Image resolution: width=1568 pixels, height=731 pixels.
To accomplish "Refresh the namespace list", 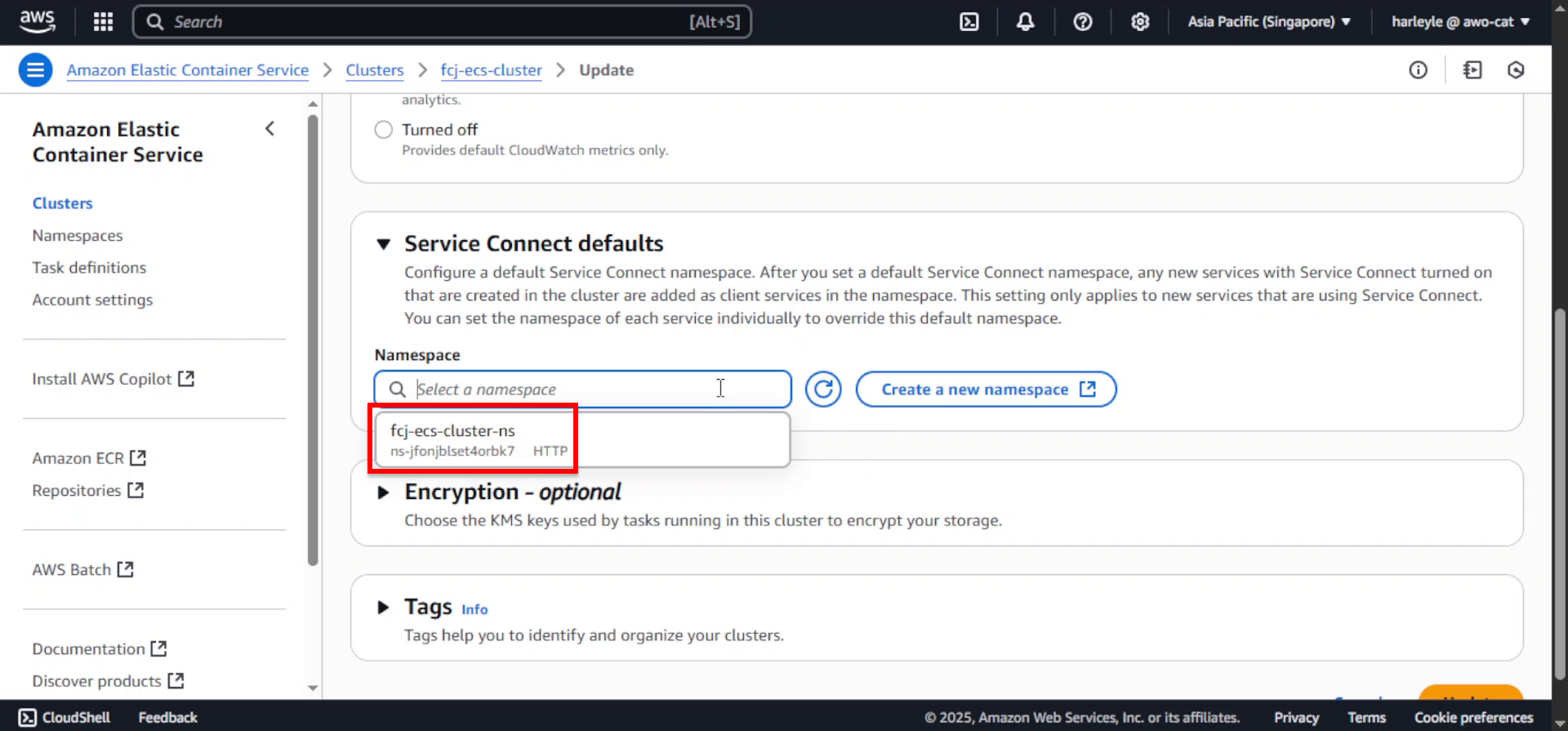I will point(823,390).
